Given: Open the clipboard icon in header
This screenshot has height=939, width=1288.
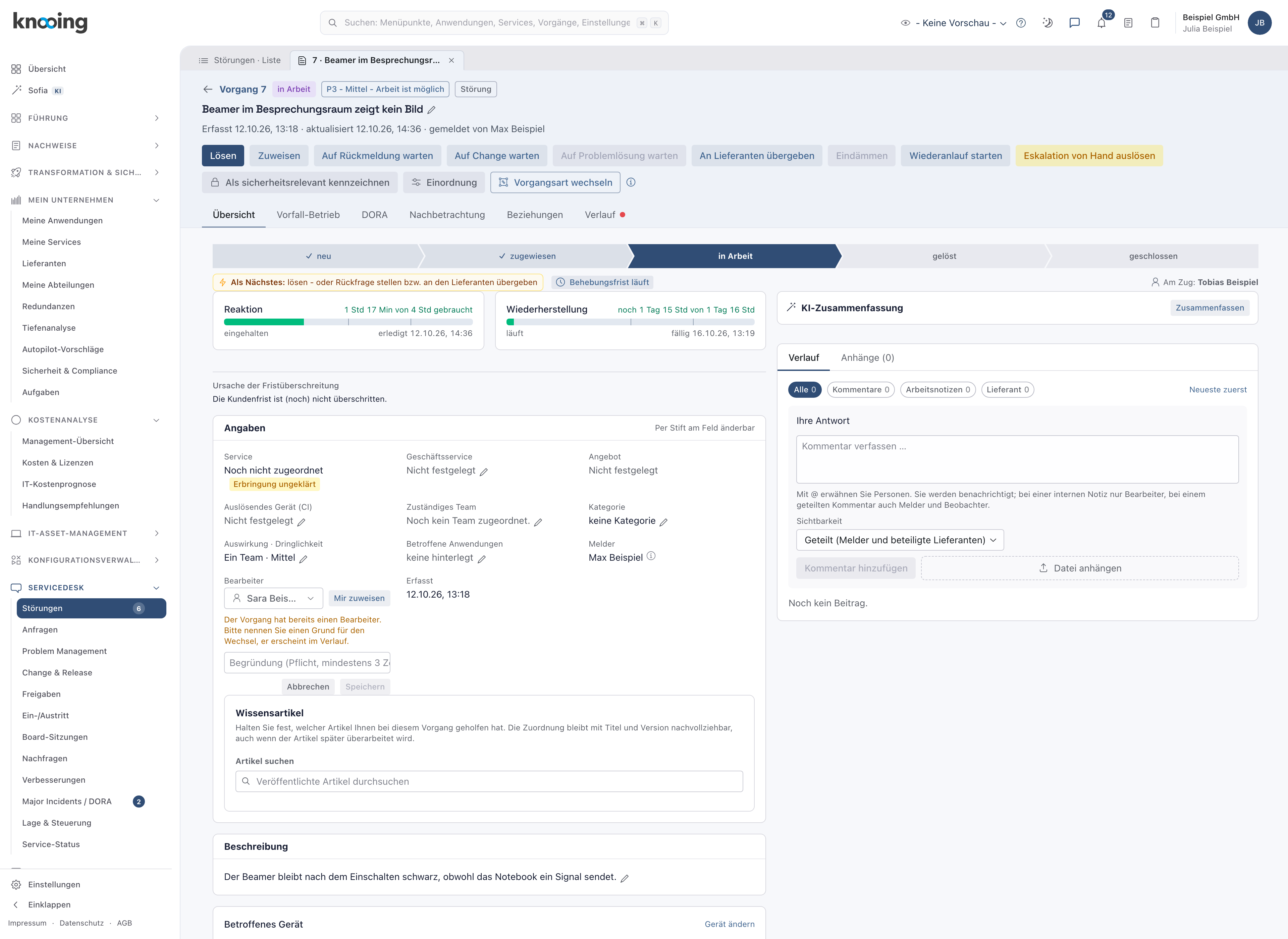Looking at the screenshot, I should [1155, 23].
